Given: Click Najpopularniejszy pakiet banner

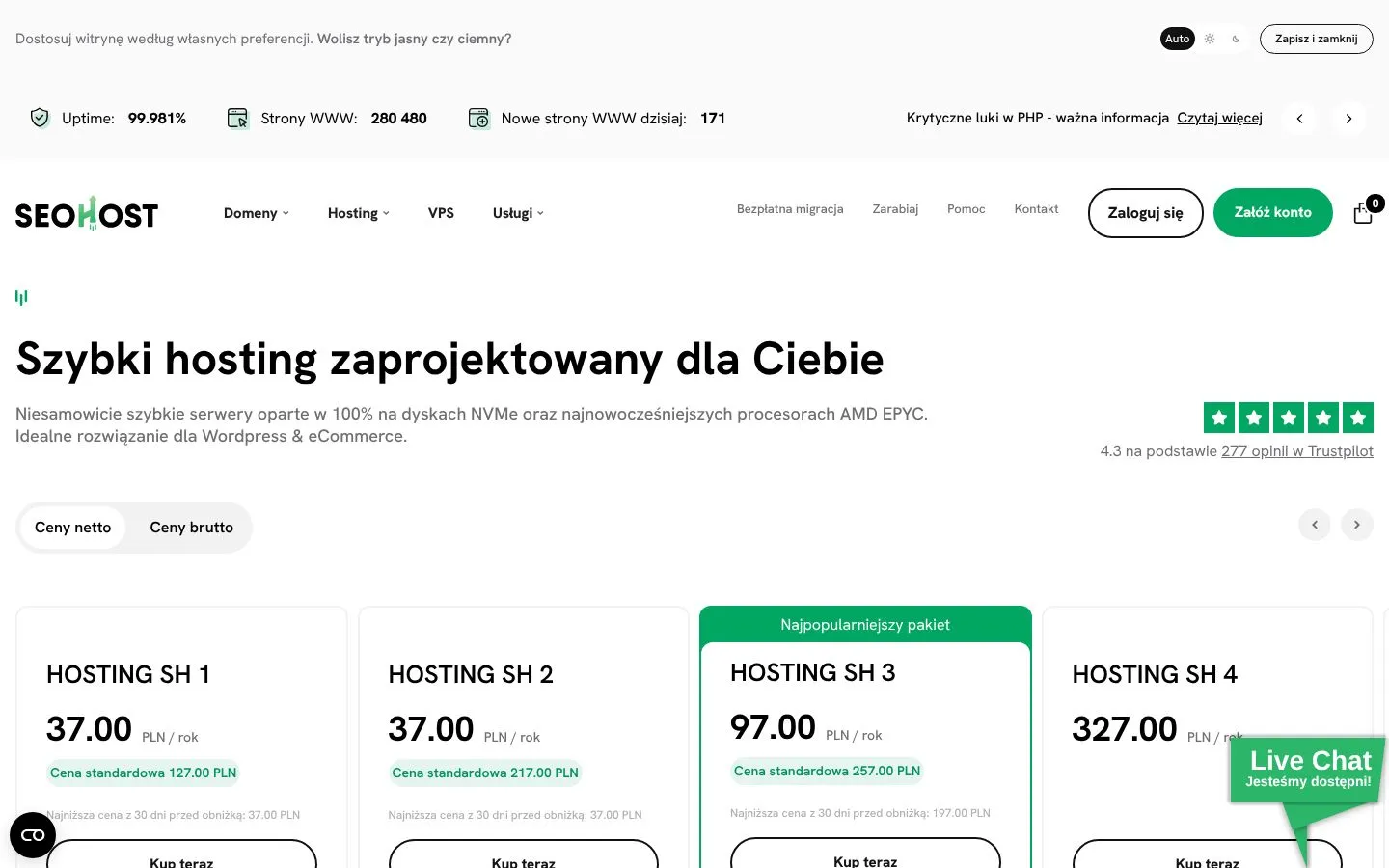Looking at the screenshot, I should pyautogui.click(x=865, y=624).
